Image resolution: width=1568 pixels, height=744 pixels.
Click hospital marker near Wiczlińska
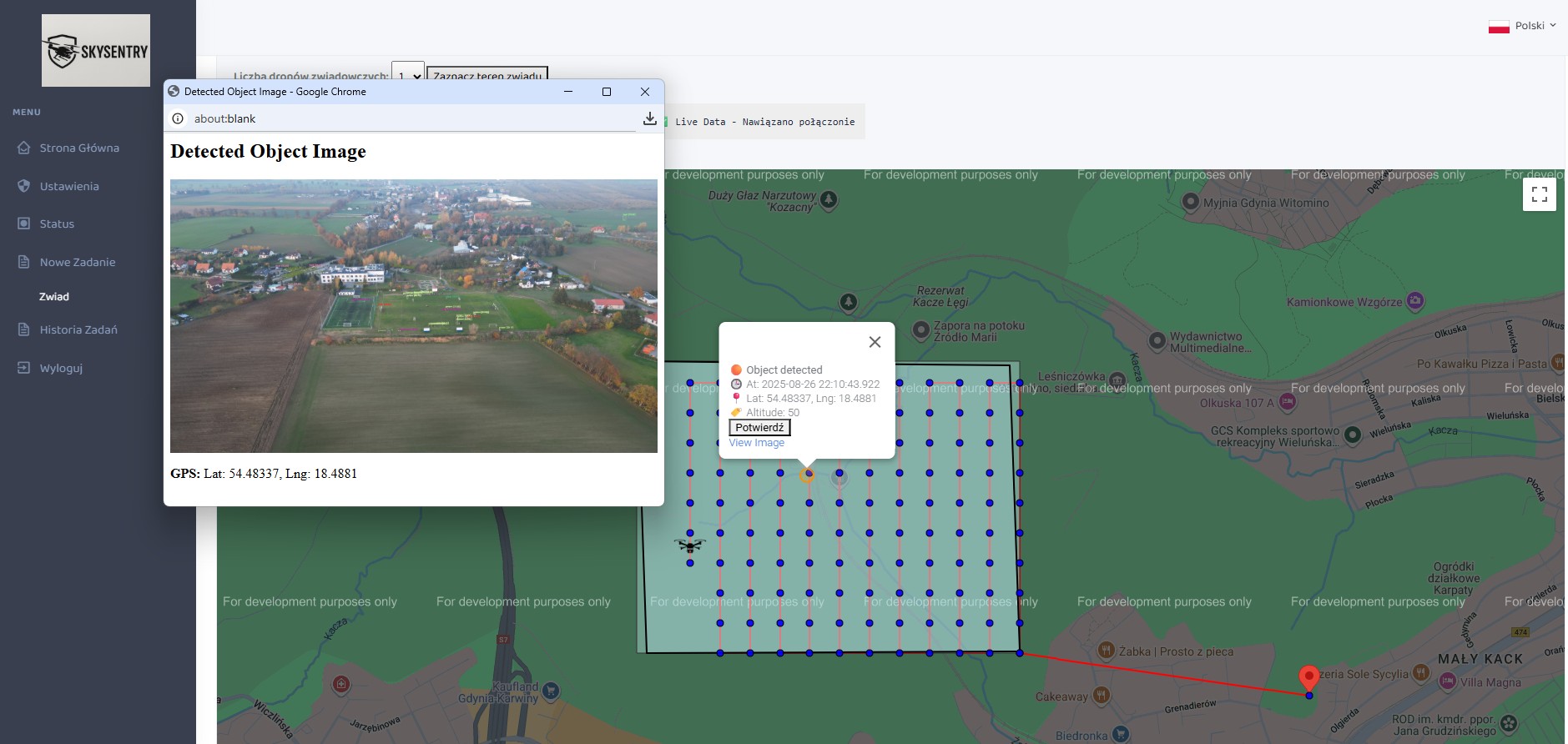(x=340, y=685)
